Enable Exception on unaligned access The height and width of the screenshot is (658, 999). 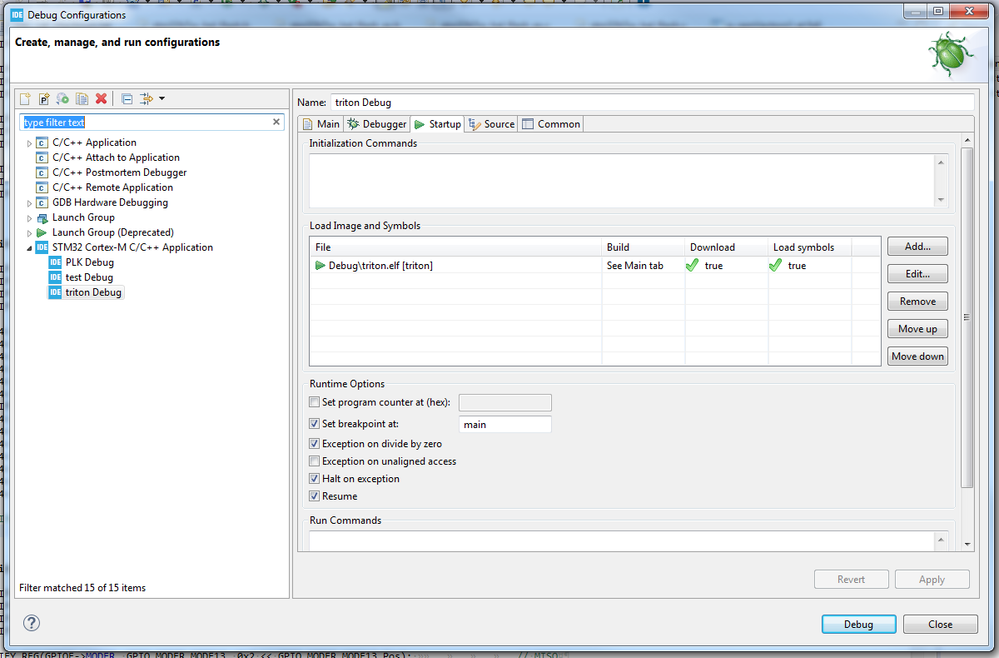point(314,461)
